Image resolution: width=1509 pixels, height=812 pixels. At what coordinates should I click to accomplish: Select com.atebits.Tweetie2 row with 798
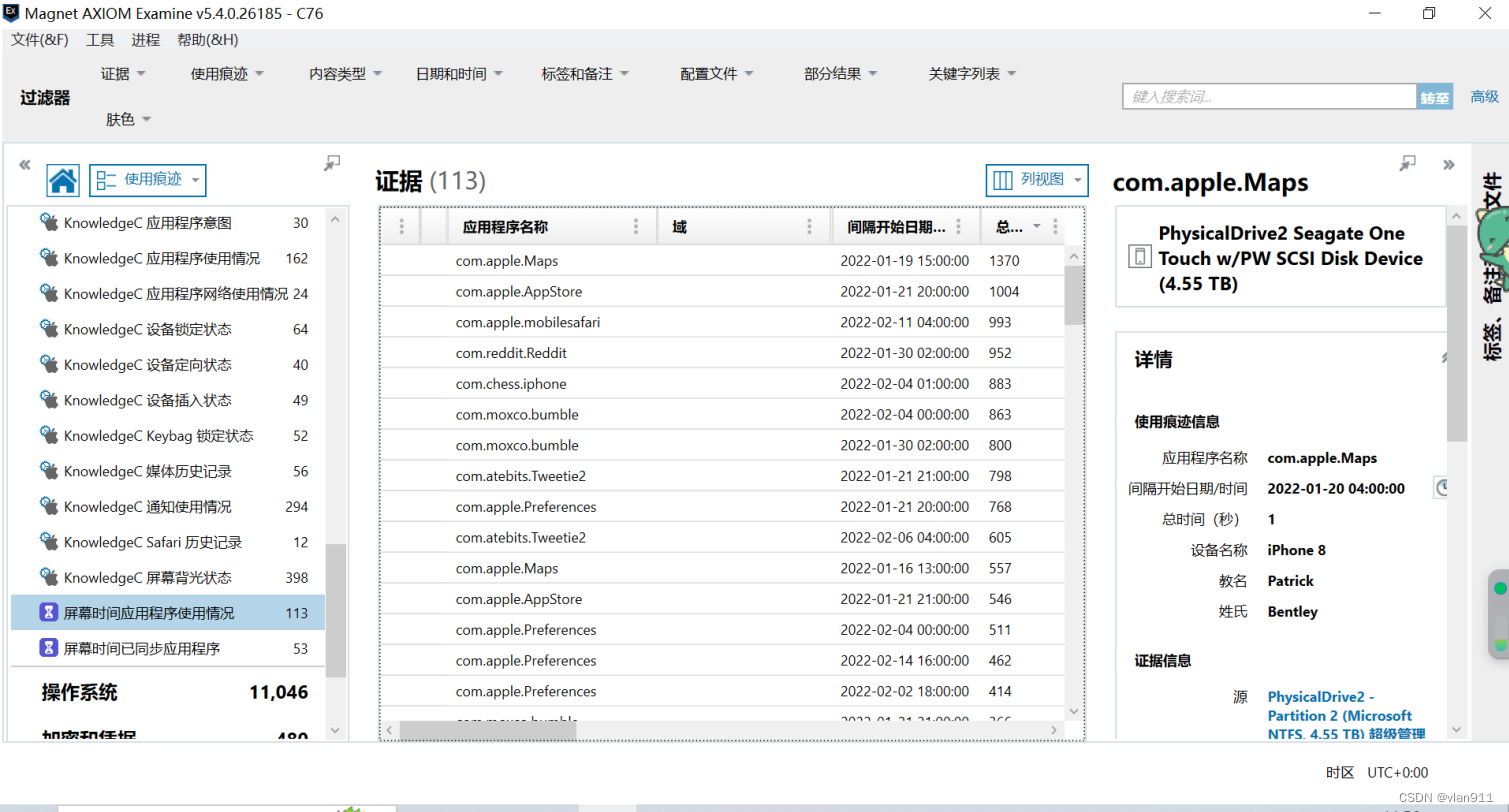723,476
